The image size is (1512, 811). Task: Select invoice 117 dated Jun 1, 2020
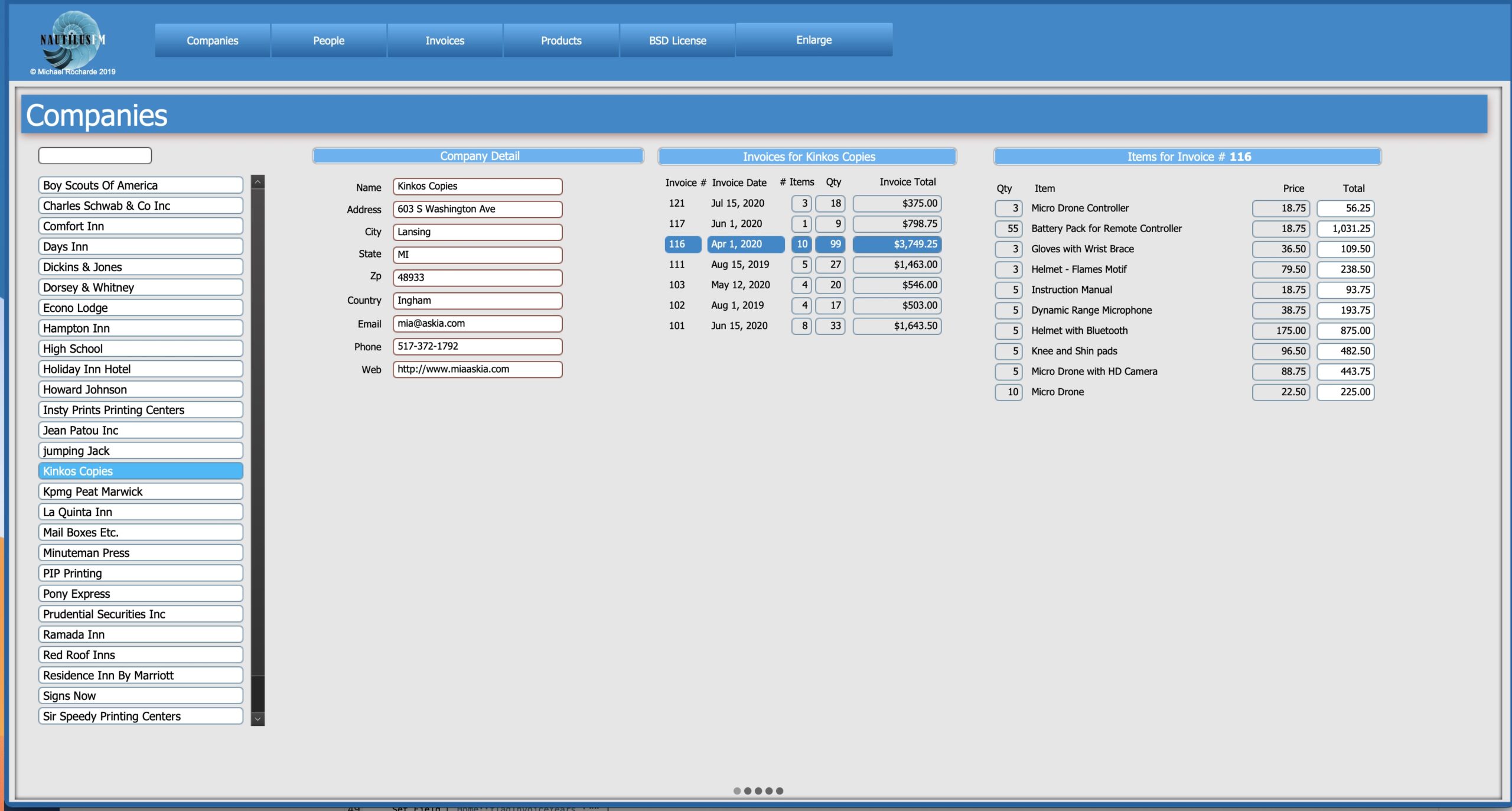[803, 224]
